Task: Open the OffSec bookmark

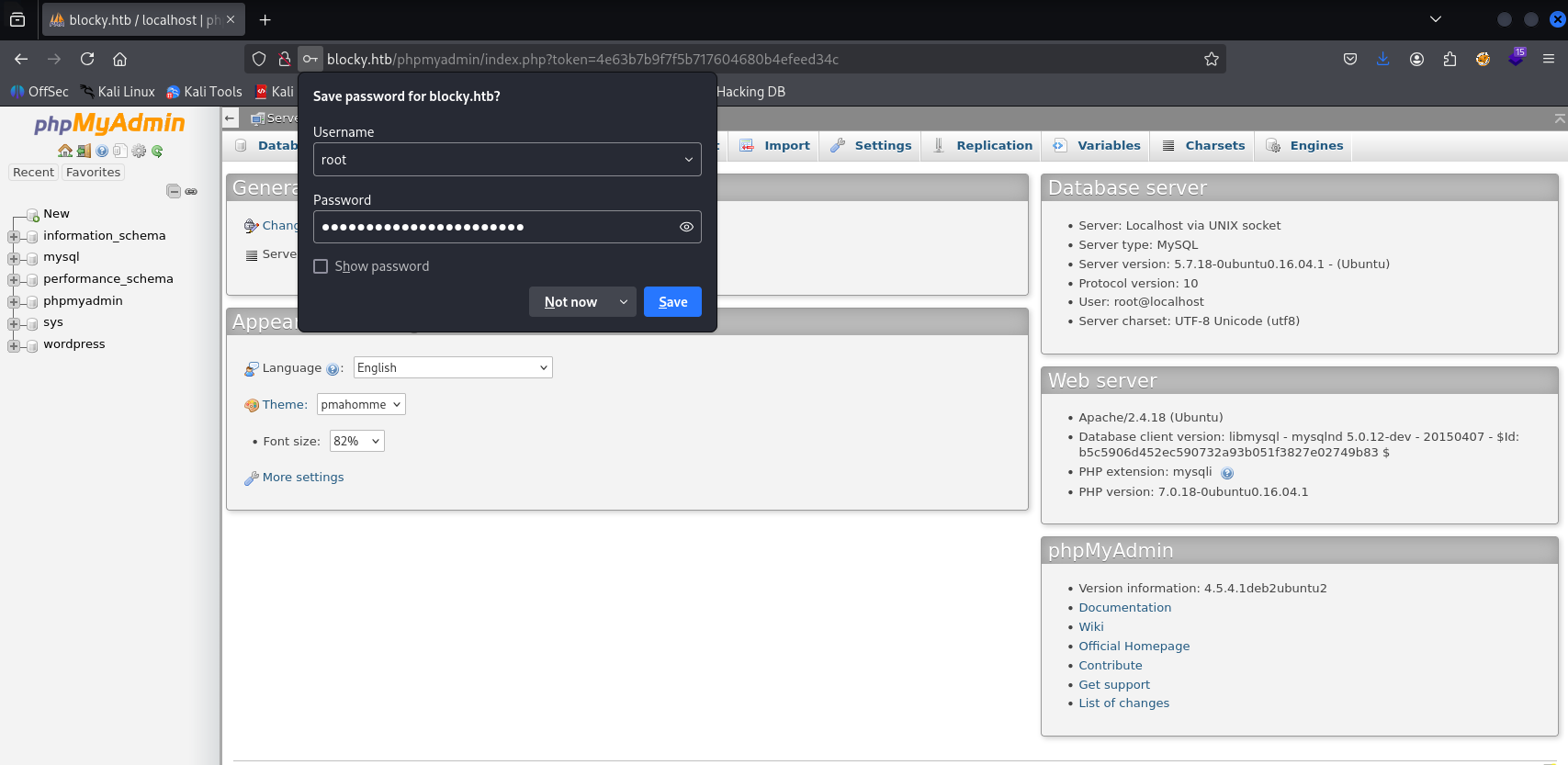Action: pos(39,92)
